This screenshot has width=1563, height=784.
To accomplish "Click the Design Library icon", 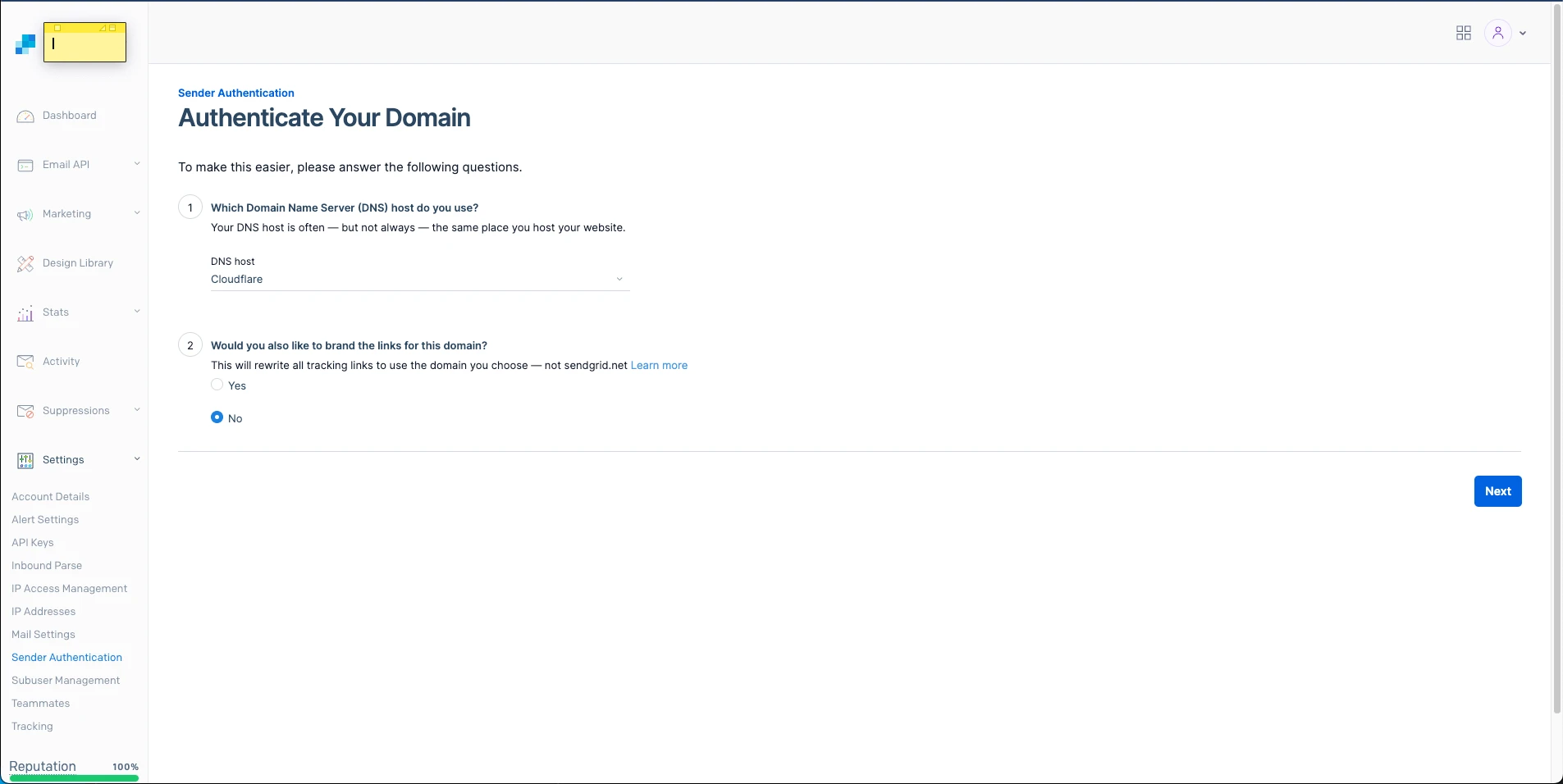I will pos(25,263).
